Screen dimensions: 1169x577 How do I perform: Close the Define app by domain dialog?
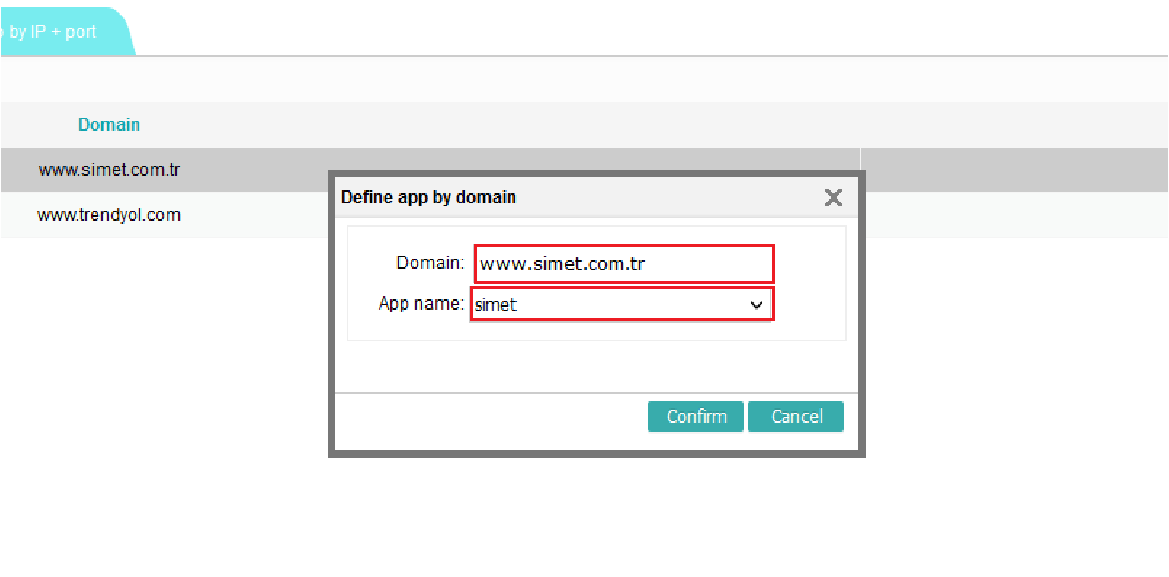click(832, 197)
